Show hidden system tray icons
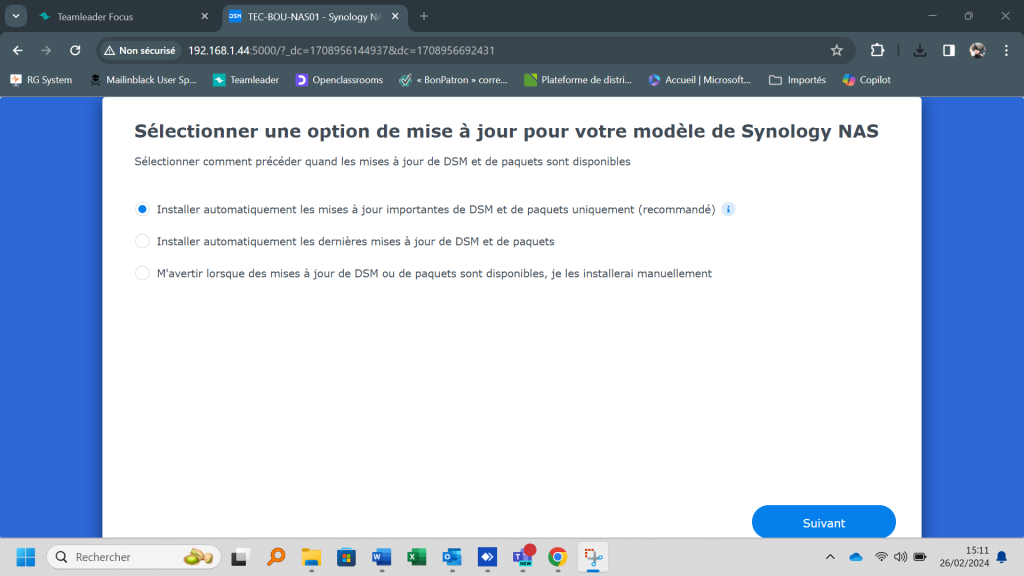The height and width of the screenshot is (576, 1024). pos(830,557)
